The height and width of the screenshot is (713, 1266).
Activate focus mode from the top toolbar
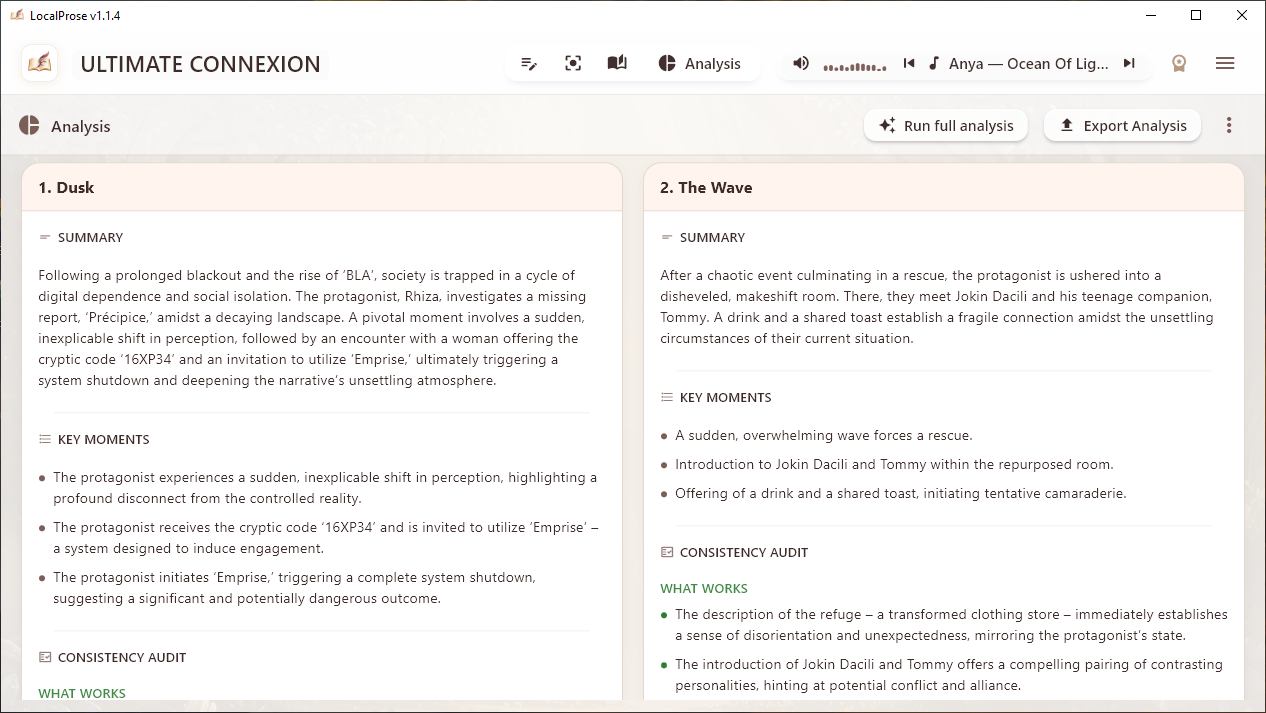573,62
